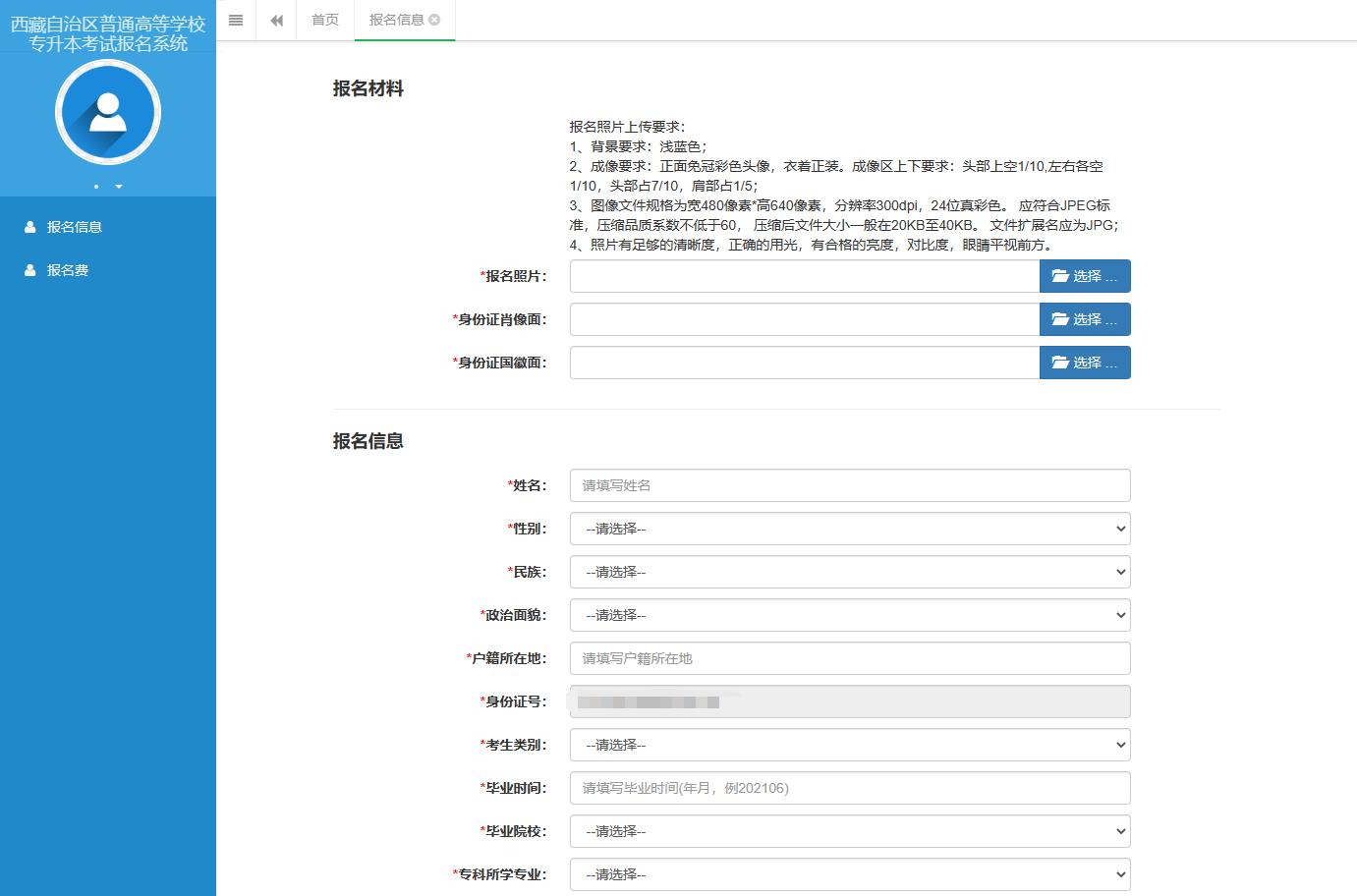Click 选择 button for 报名照片 upload

coord(1085,276)
